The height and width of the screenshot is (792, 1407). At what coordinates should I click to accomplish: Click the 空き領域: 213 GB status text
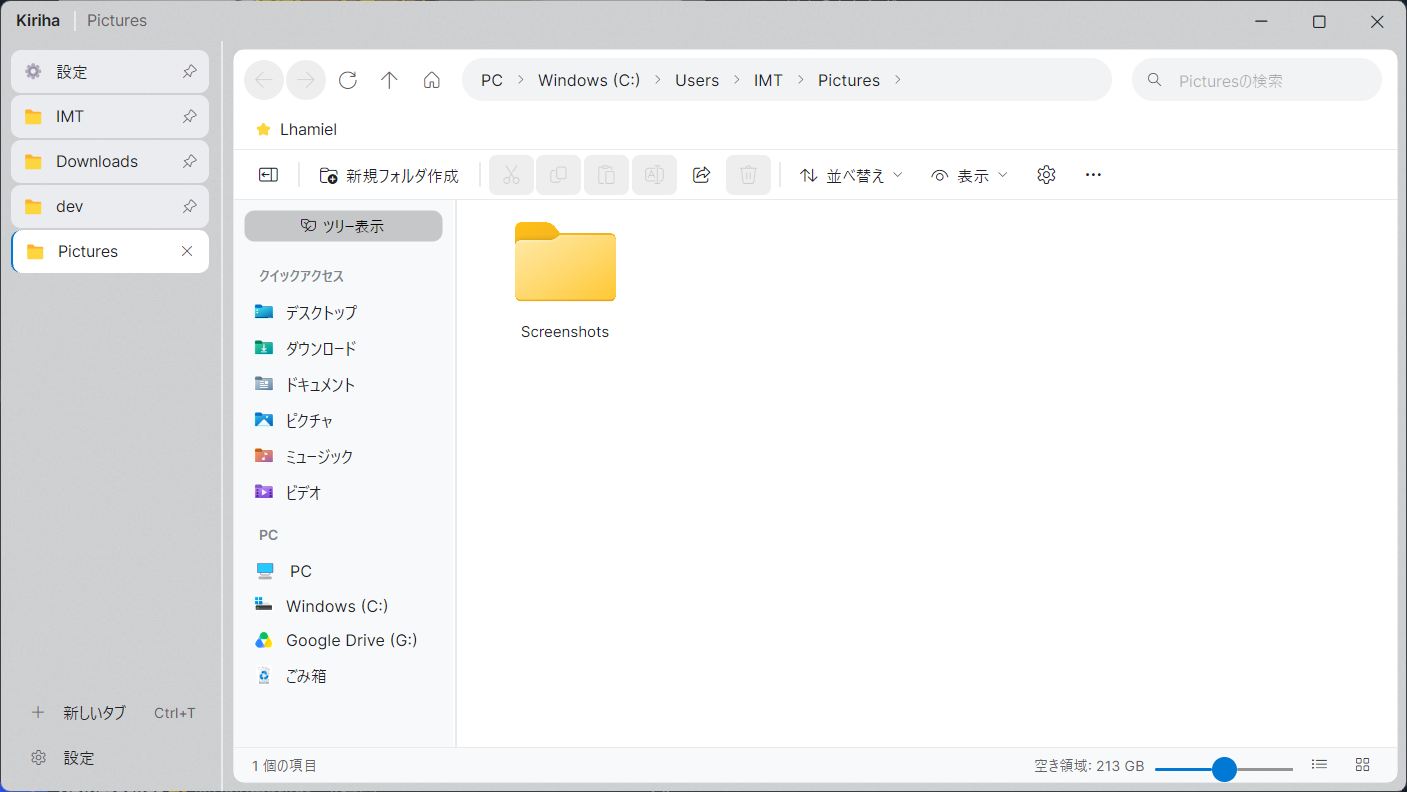[x=1089, y=766]
